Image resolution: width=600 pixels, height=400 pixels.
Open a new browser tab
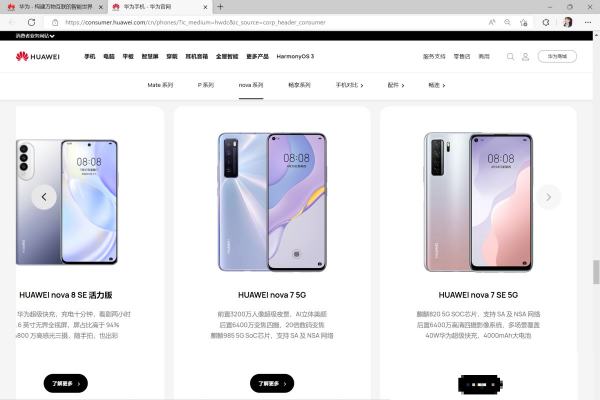coord(220,7)
